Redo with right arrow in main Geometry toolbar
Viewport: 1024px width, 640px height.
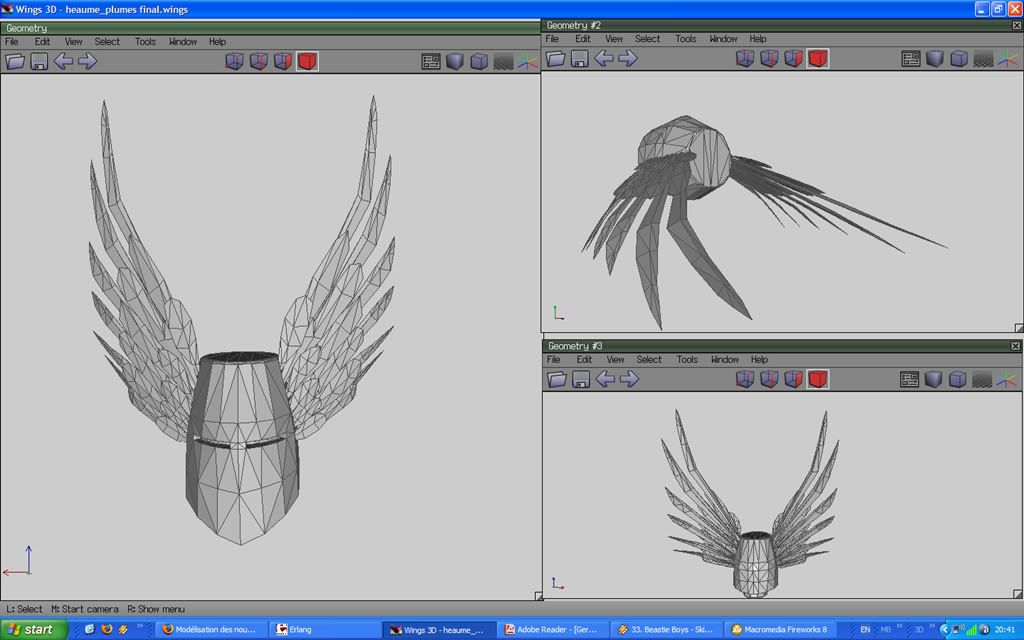88,61
